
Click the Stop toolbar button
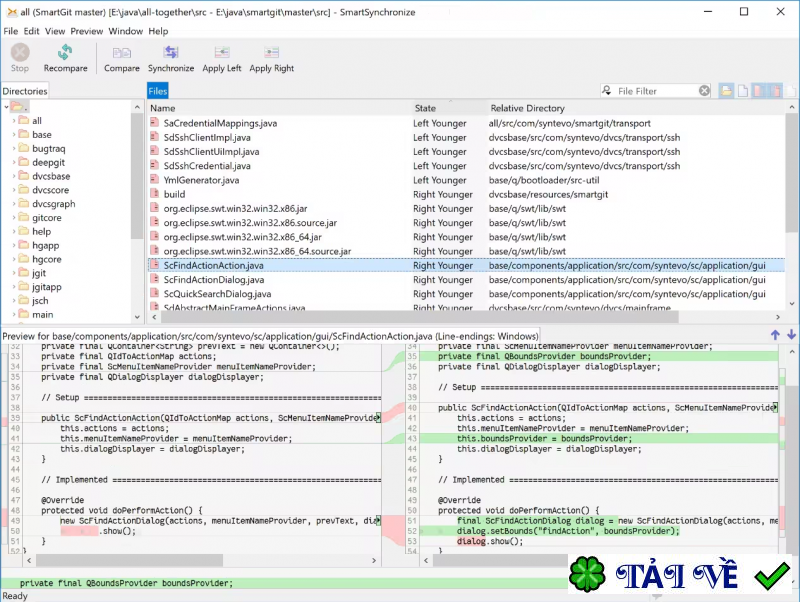(x=20, y=58)
